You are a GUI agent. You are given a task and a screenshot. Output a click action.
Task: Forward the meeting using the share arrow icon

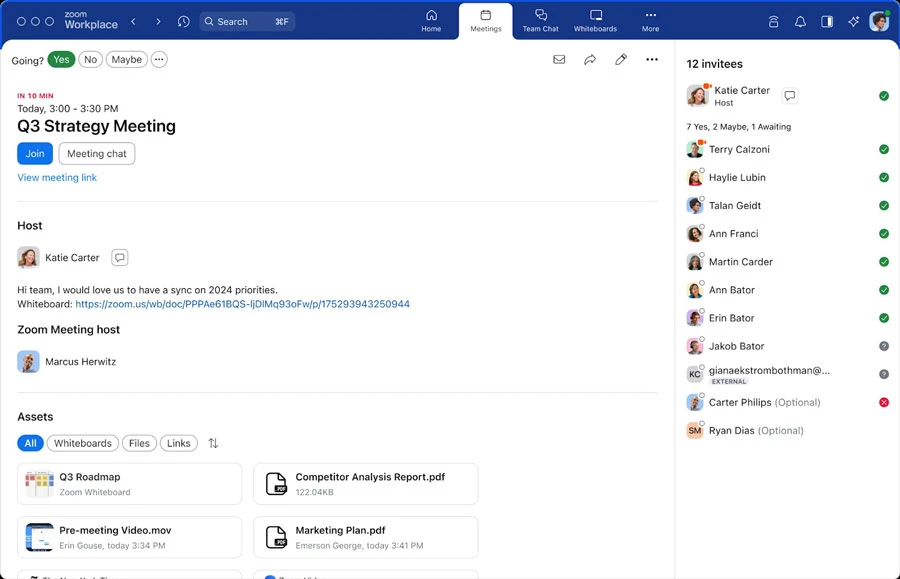(590, 60)
